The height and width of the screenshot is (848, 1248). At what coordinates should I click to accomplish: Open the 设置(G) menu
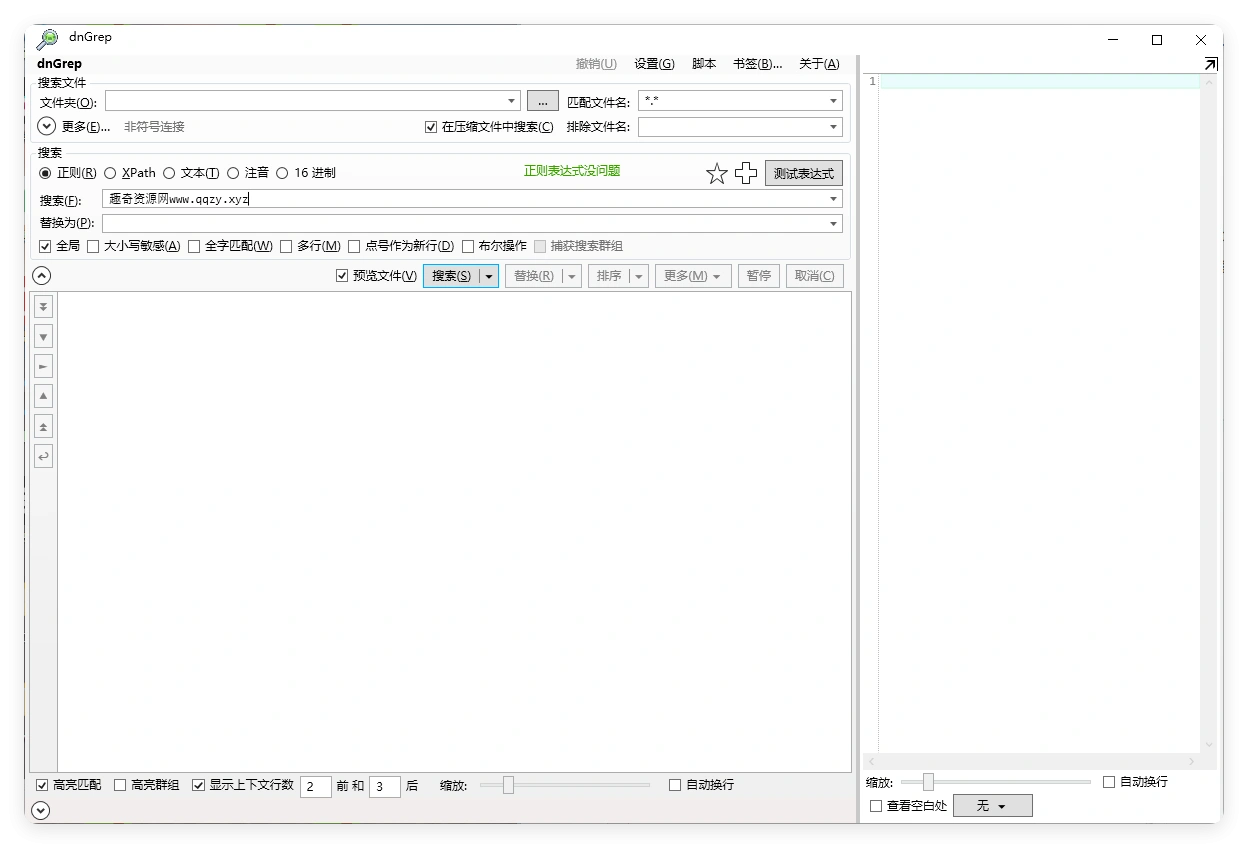653,63
